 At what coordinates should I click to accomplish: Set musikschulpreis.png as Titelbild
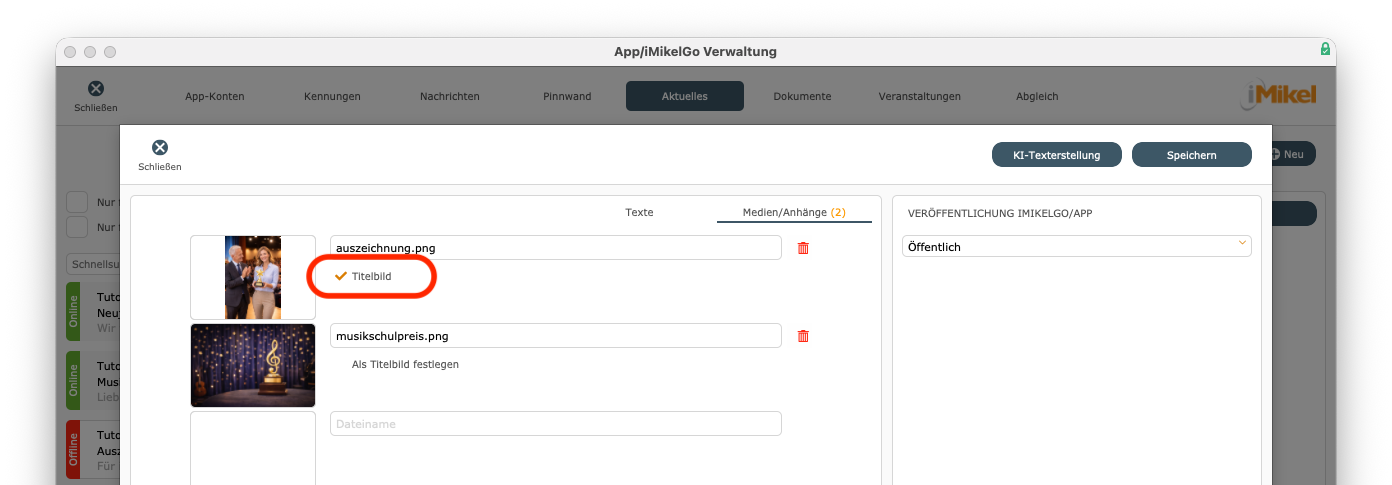pyautogui.click(x=405, y=364)
